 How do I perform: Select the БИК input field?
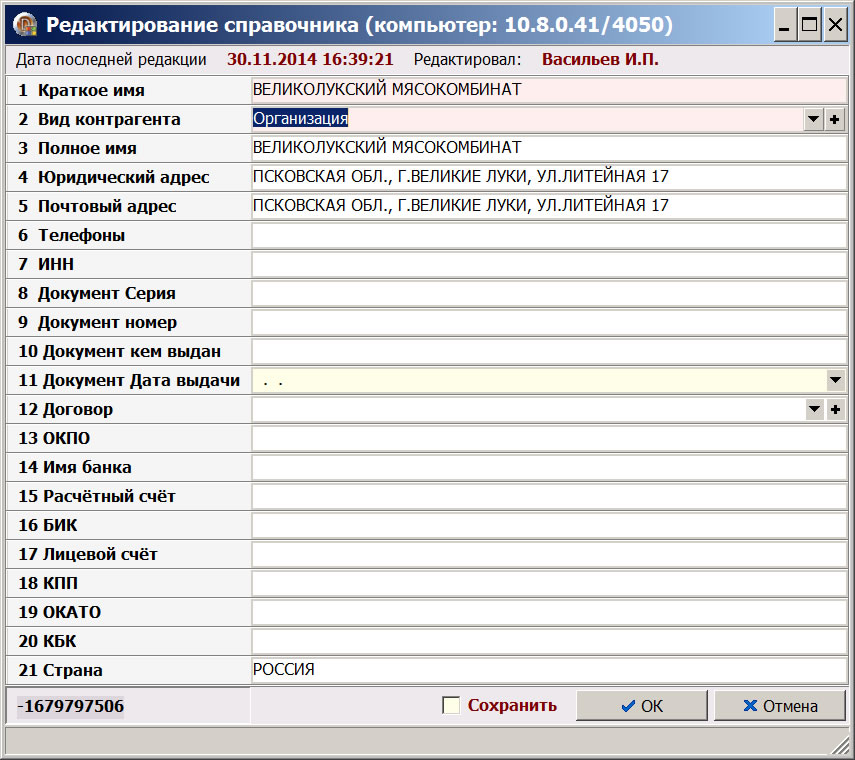click(548, 526)
